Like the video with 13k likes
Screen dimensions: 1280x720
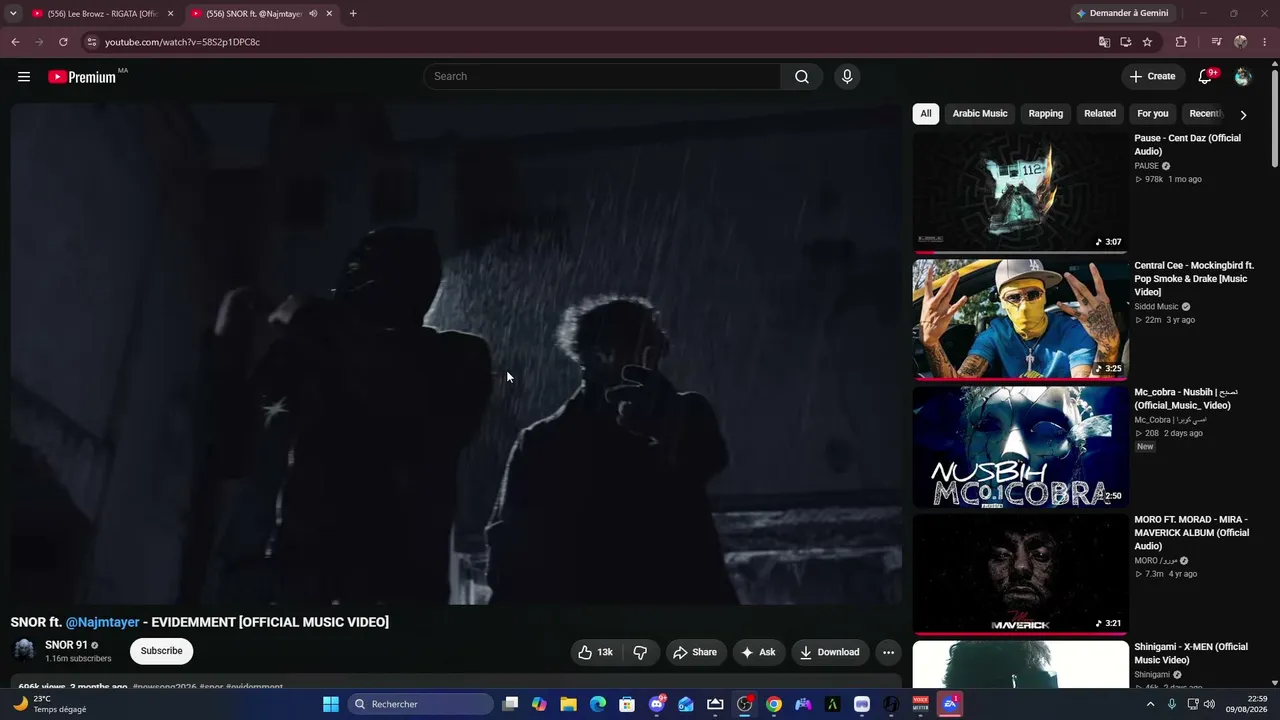595,652
